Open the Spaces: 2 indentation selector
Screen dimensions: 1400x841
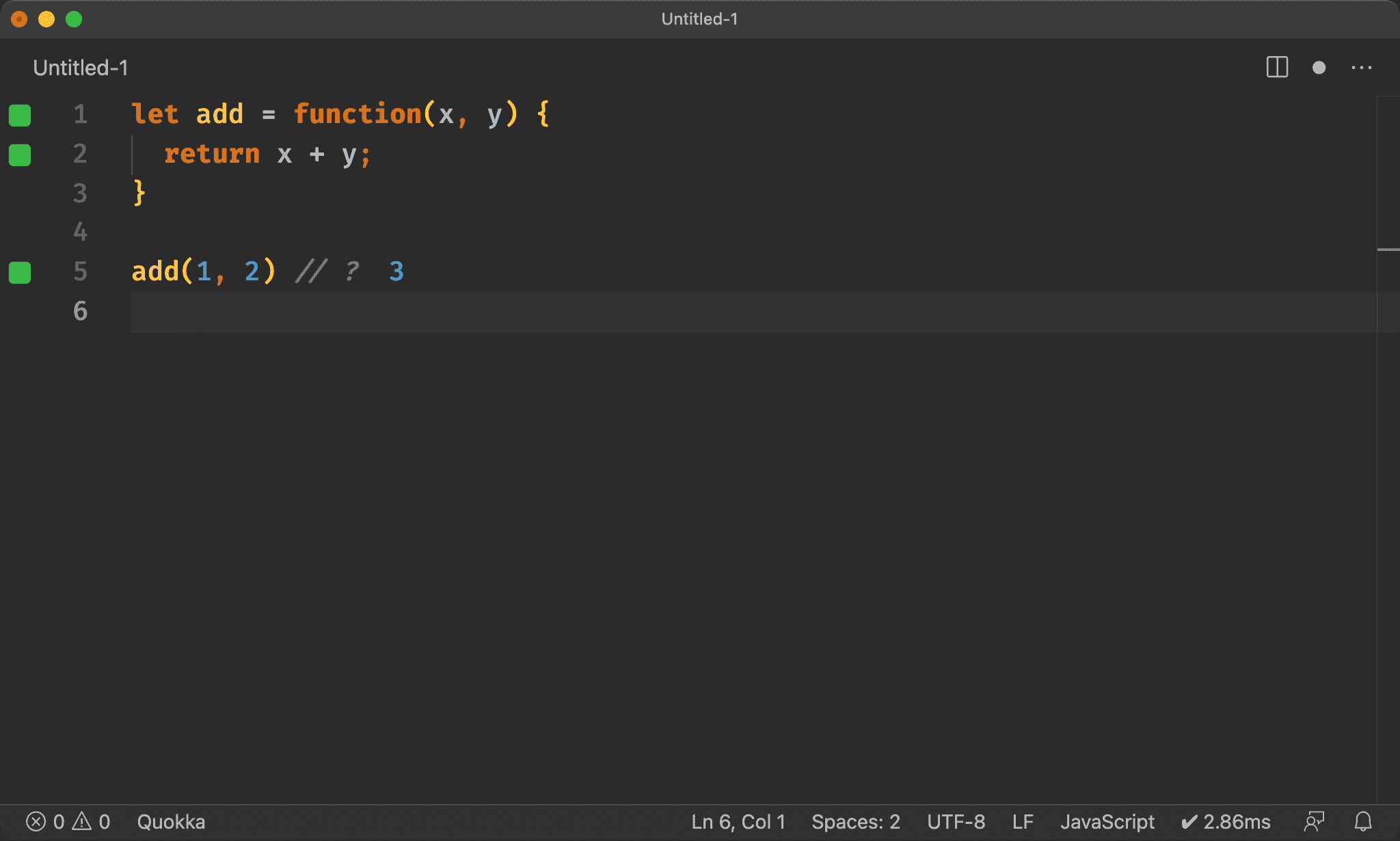855,821
